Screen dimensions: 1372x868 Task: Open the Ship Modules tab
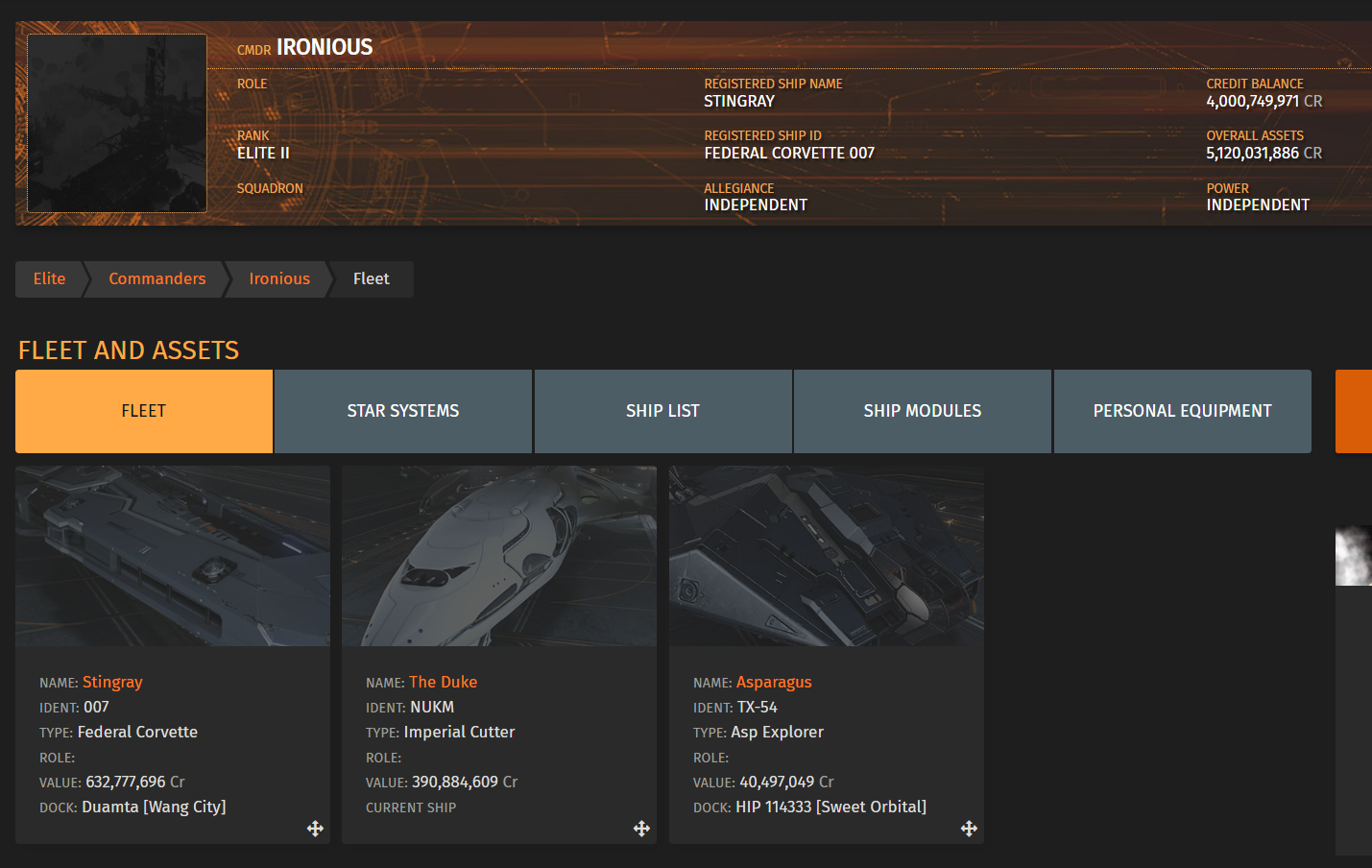pyautogui.click(x=923, y=411)
